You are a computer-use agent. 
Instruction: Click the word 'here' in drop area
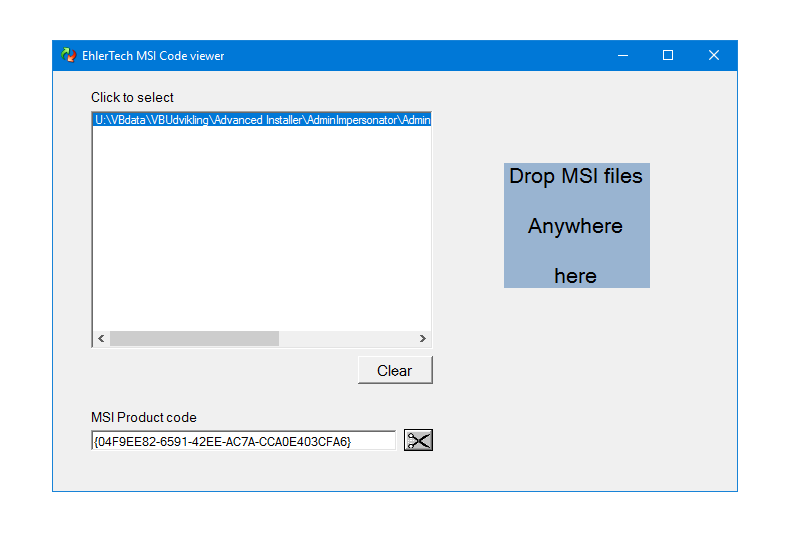pyautogui.click(x=575, y=276)
